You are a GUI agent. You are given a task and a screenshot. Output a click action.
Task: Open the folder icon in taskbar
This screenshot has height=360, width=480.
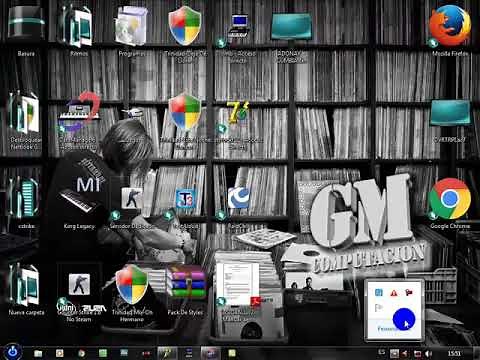pos(38,353)
